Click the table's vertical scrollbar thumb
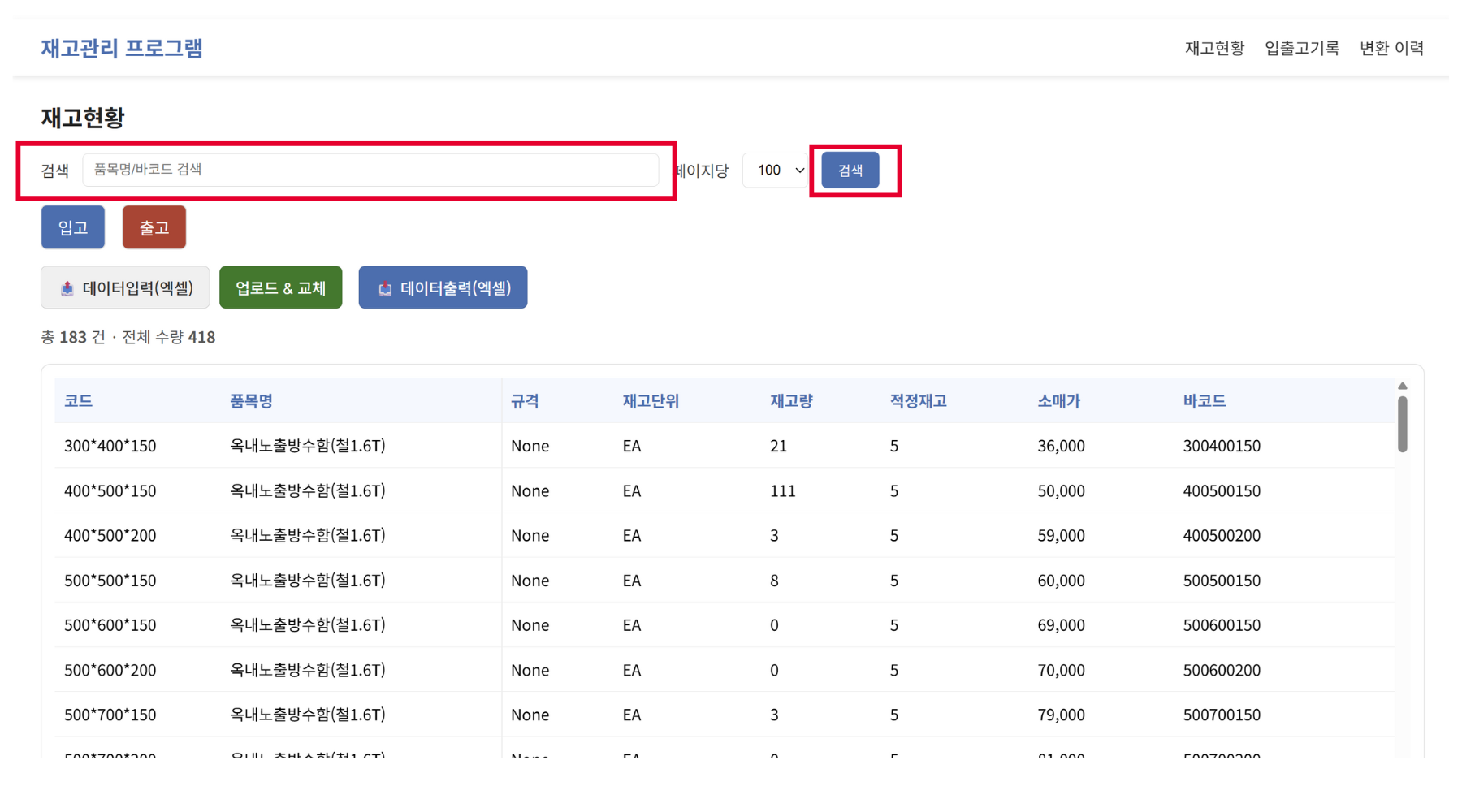Screen dimensions: 1462x812 1402,424
